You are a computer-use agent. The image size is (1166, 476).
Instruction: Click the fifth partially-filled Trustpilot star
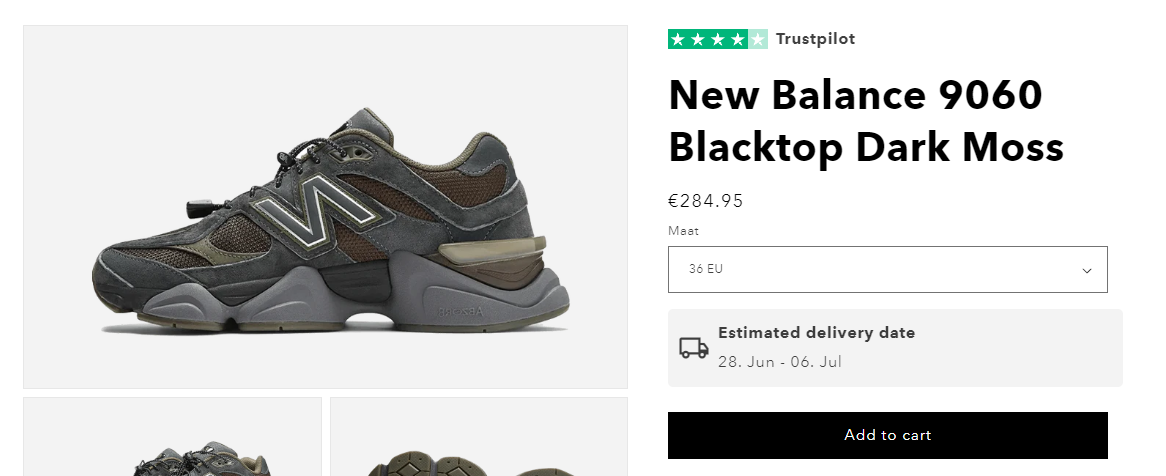(758, 40)
